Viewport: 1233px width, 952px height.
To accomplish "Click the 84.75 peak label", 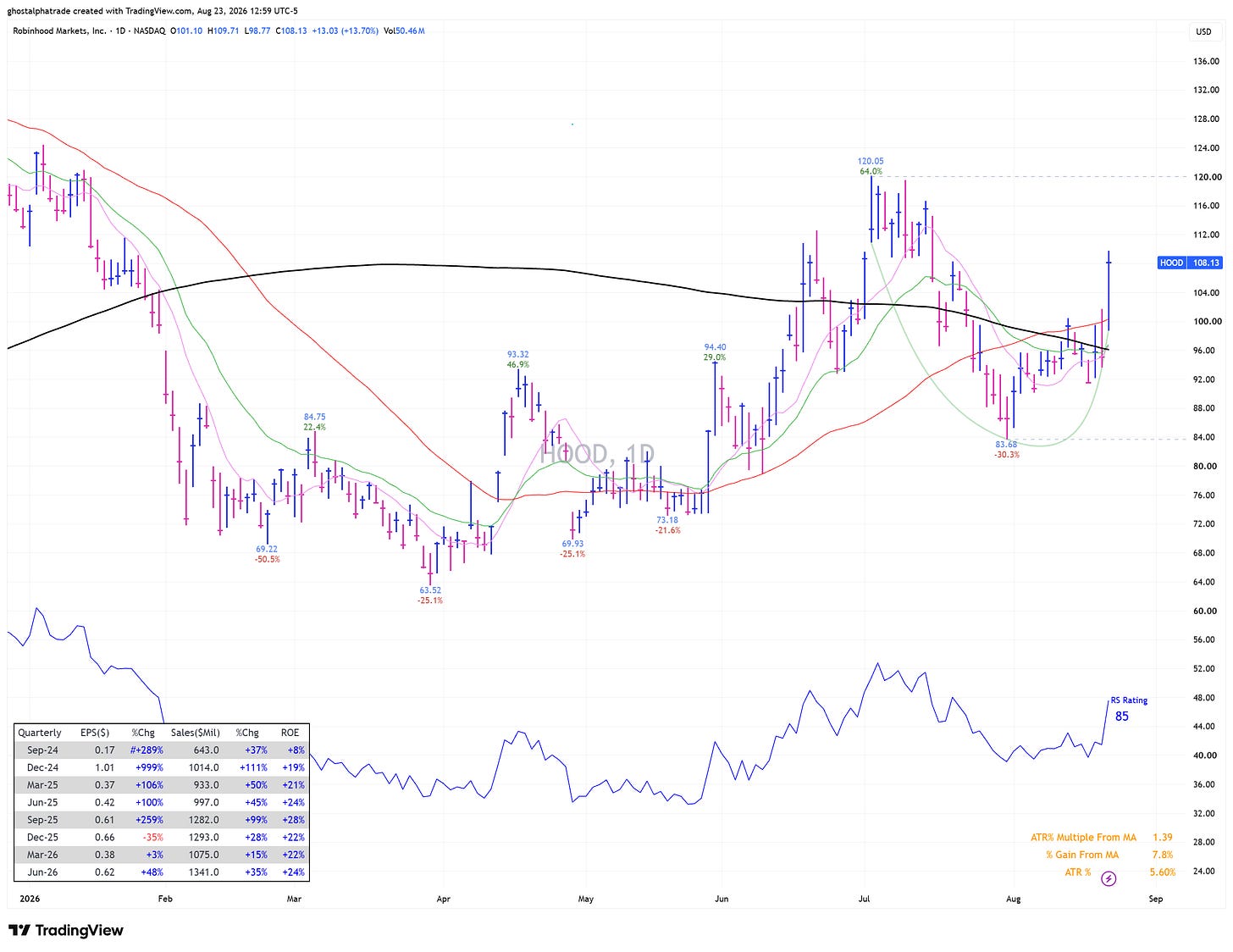I will point(315,417).
